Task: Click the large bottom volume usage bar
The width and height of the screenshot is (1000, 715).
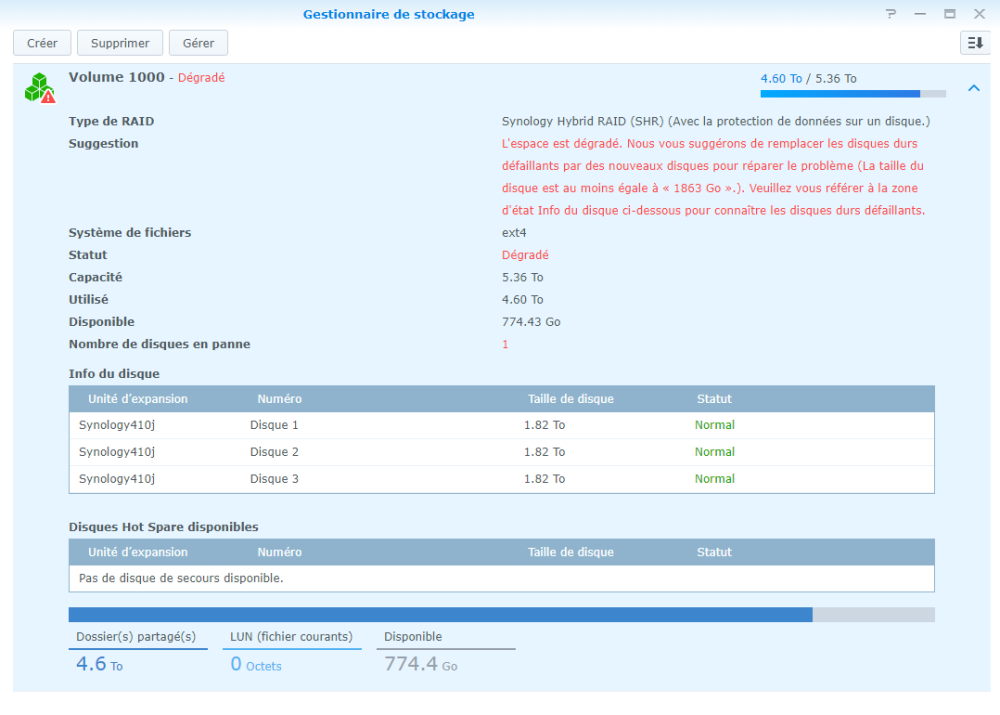Action: point(501,614)
